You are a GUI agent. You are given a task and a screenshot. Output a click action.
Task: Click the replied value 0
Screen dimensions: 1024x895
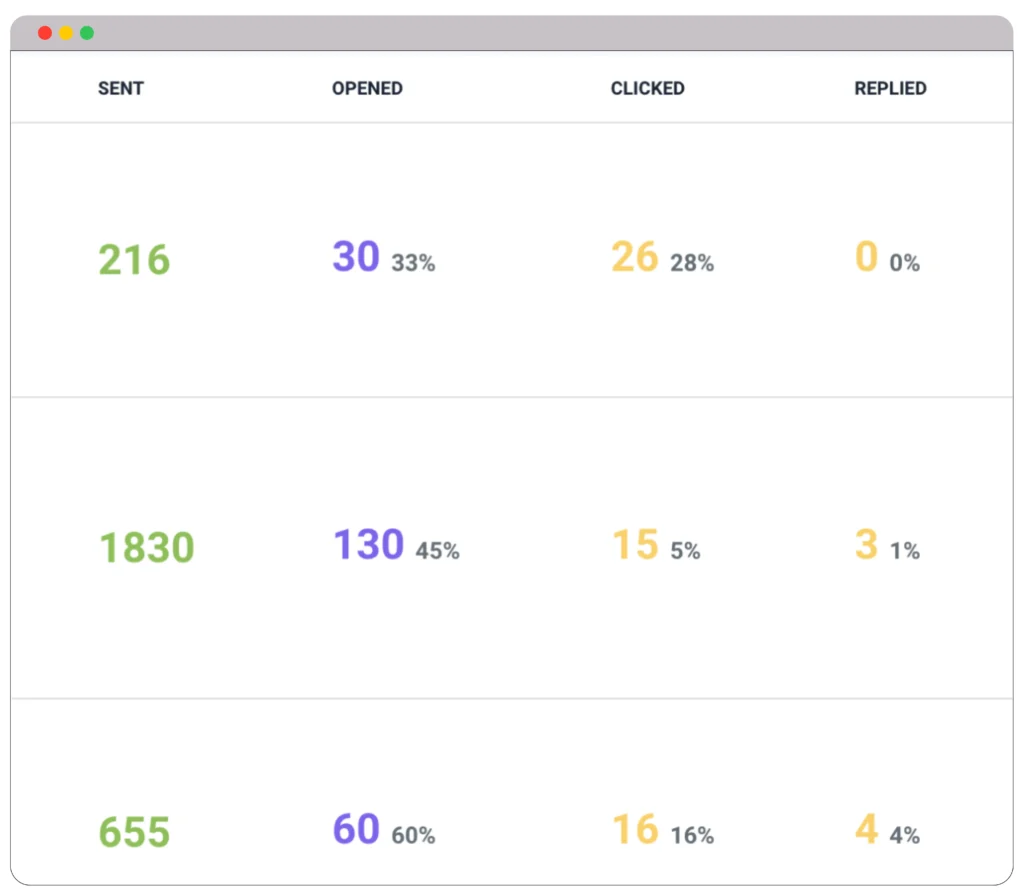pyautogui.click(x=866, y=256)
